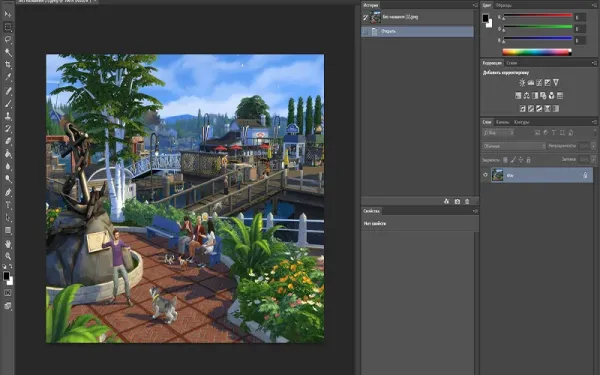
Task: Add a Black & White adjustment
Action: pyautogui.click(x=535, y=96)
